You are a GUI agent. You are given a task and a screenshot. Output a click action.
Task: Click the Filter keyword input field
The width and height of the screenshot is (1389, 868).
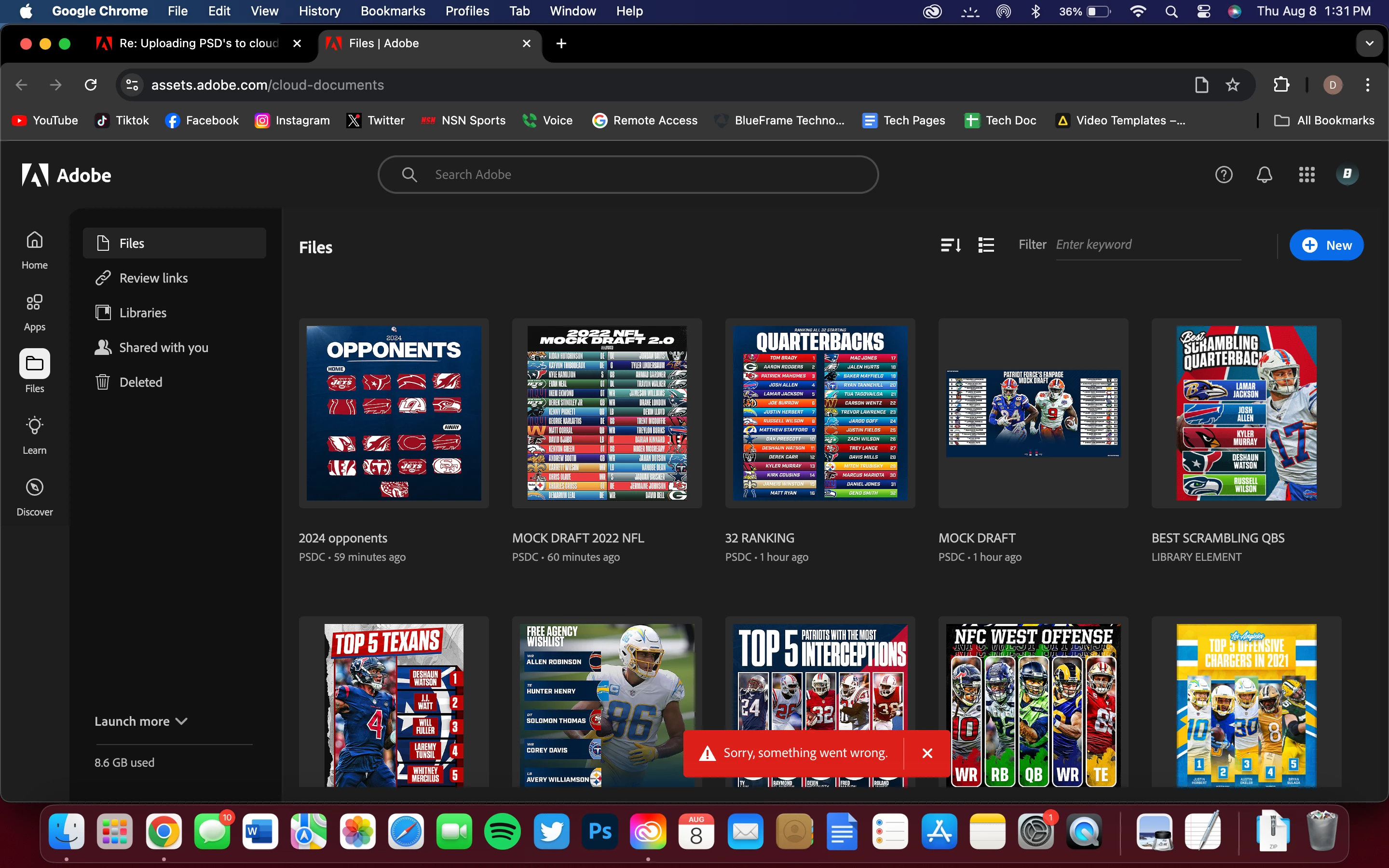tap(1148, 245)
